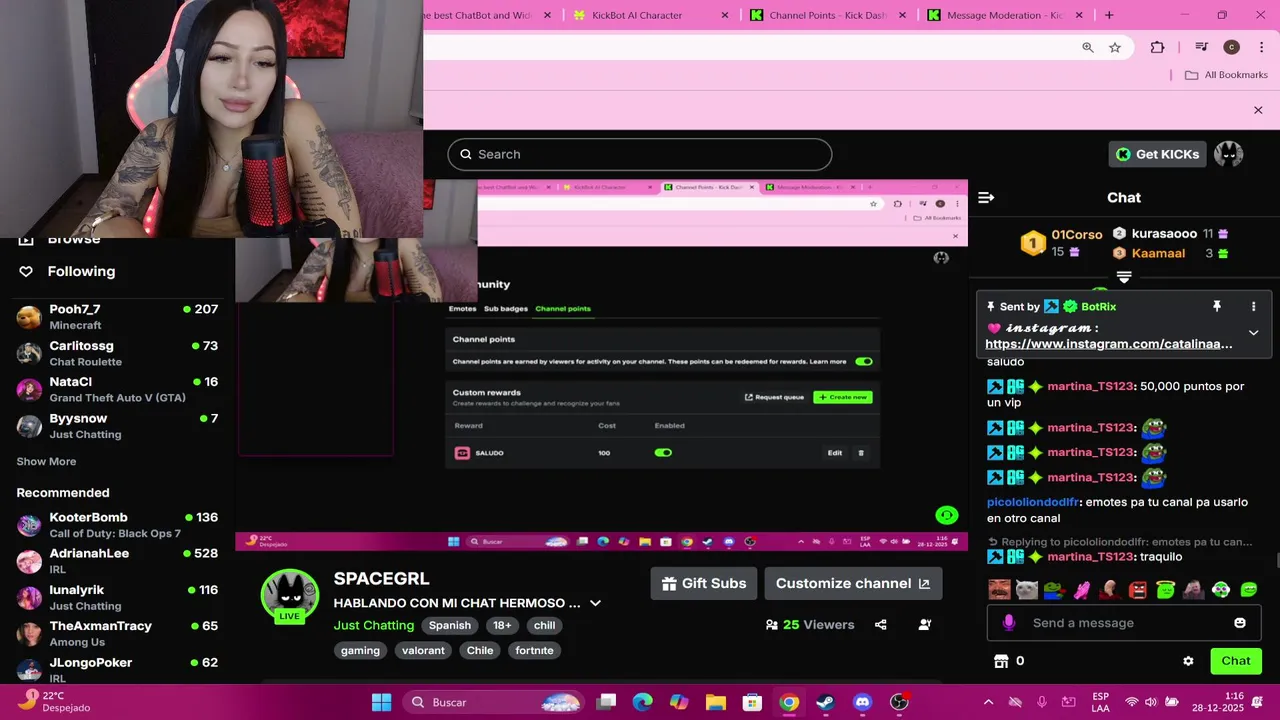Click the Send a message field
Image resolution: width=1280 pixels, height=720 pixels.
(1125, 623)
